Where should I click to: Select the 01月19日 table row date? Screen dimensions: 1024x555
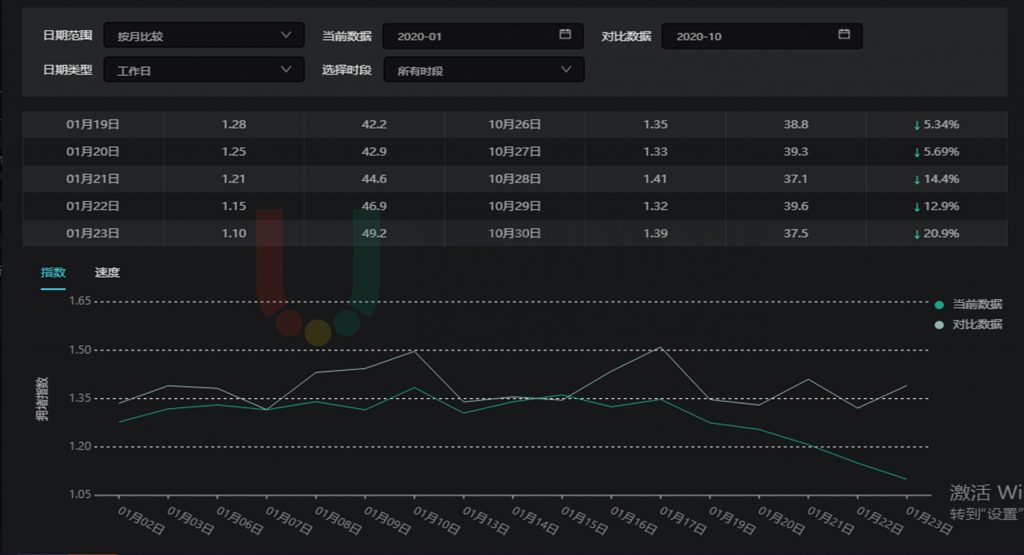pos(93,125)
